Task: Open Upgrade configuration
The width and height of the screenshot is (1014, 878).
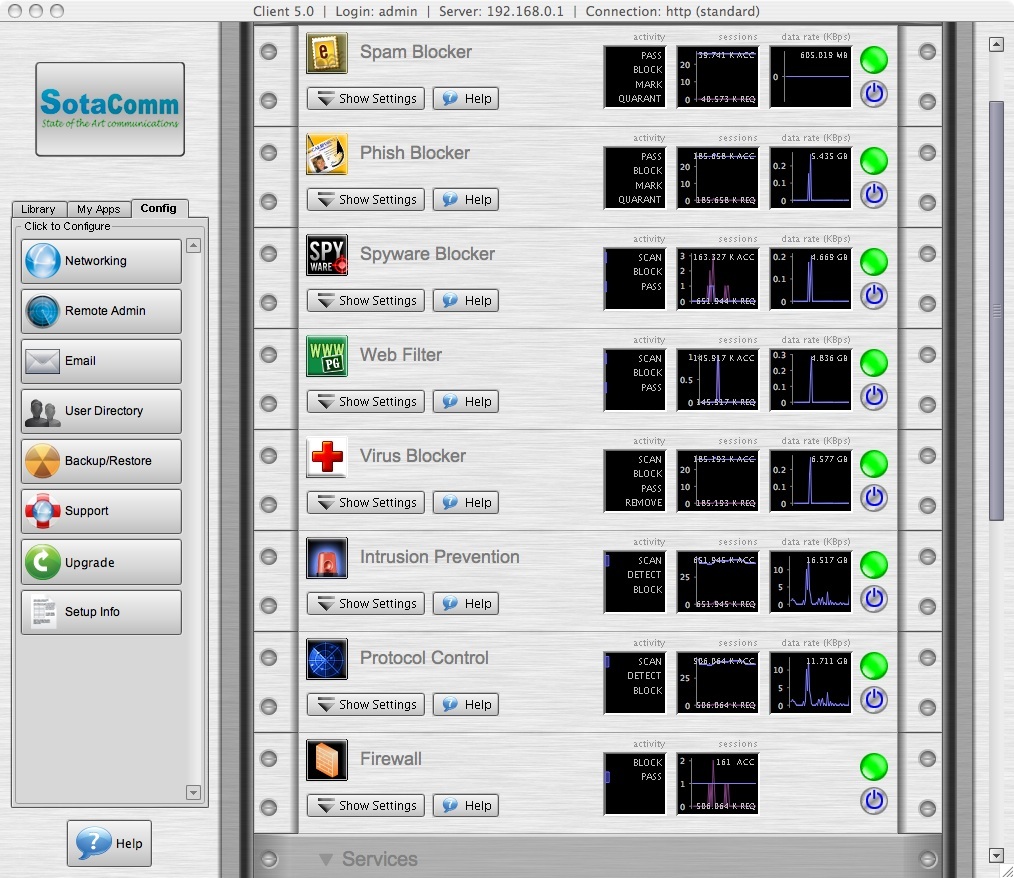Action: pos(102,562)
